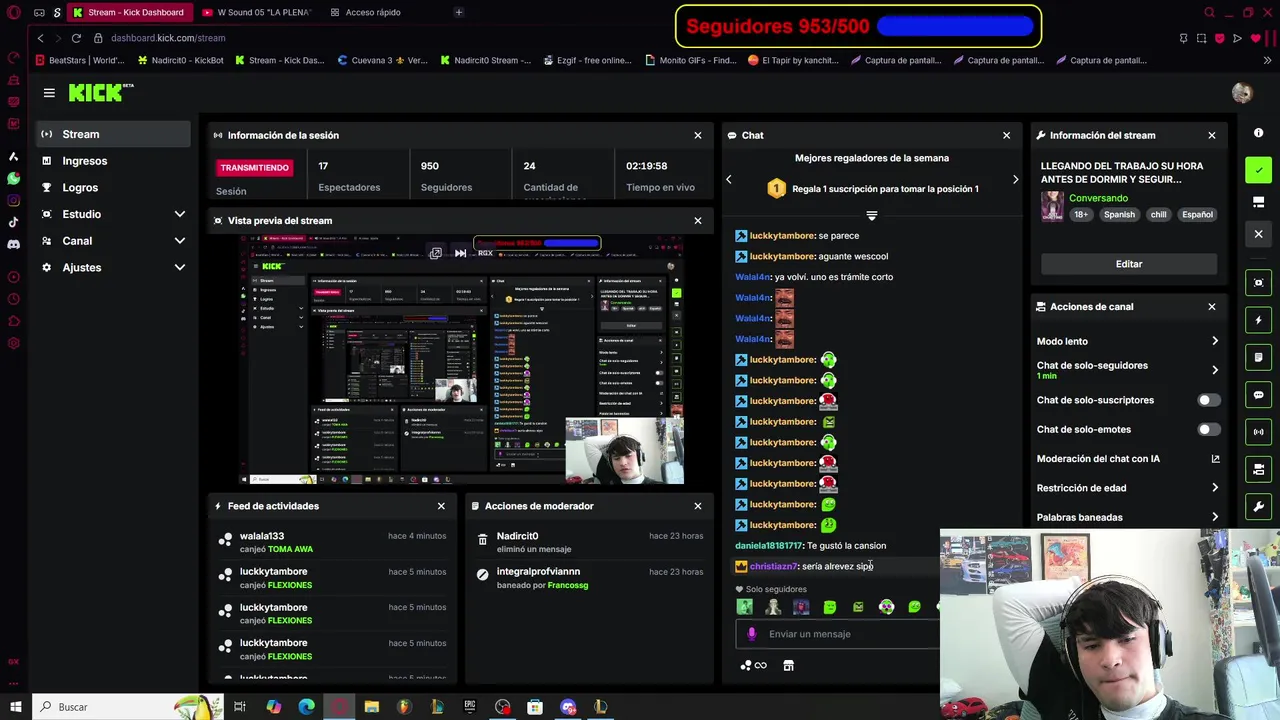Image resolution: width=1280 pixels, height=720 pixels.
Task: Click the Windows Start button
Action: (x=15, y=707)
